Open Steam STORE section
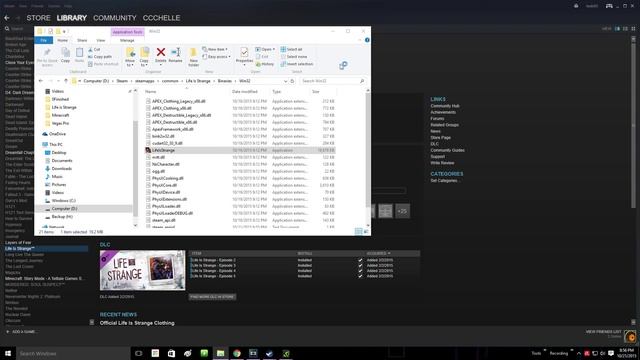640x360 pixels. click(x=38, y=18)
